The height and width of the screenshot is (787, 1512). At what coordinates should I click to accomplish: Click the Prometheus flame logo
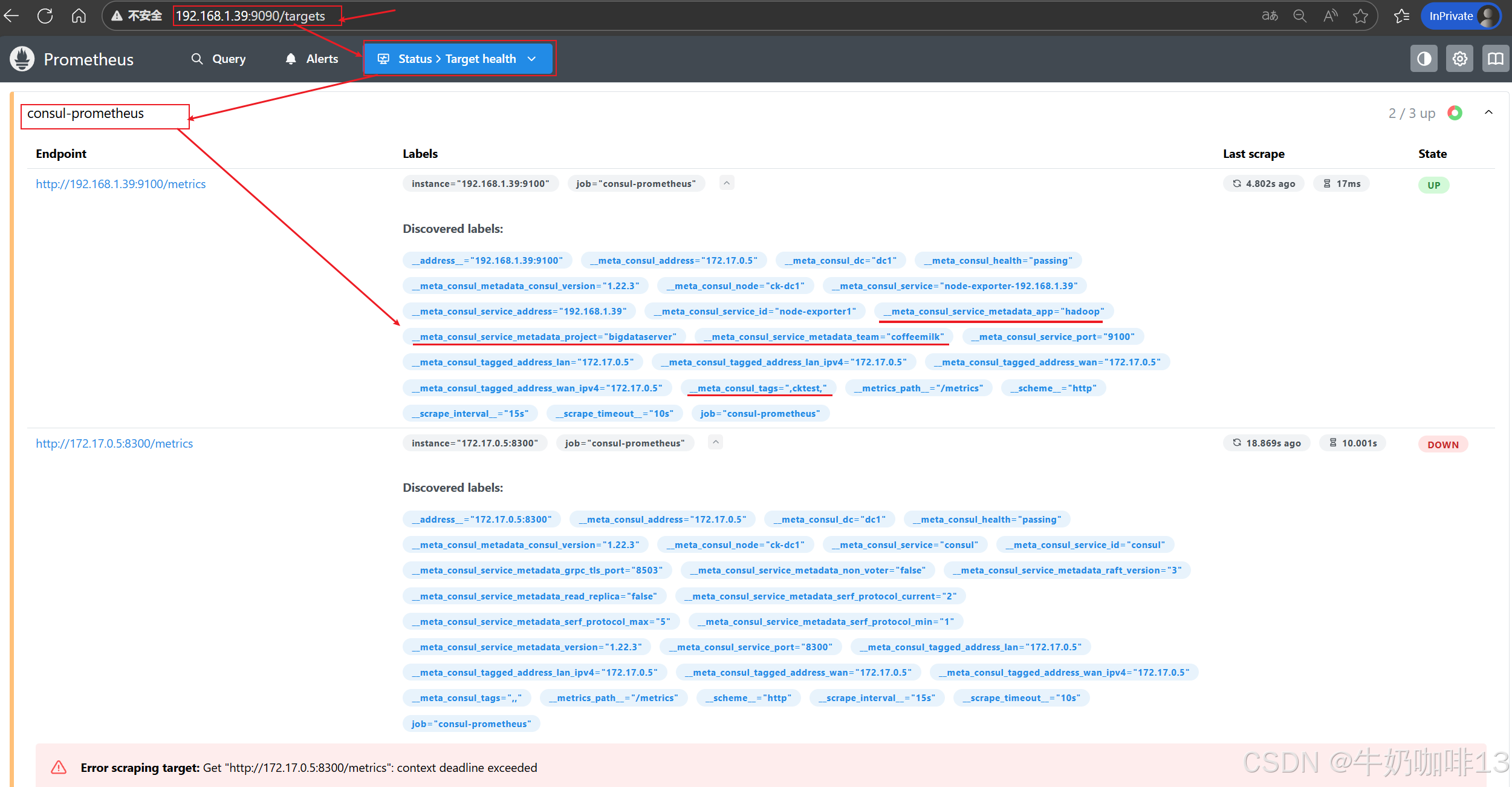tap(22, 59)
